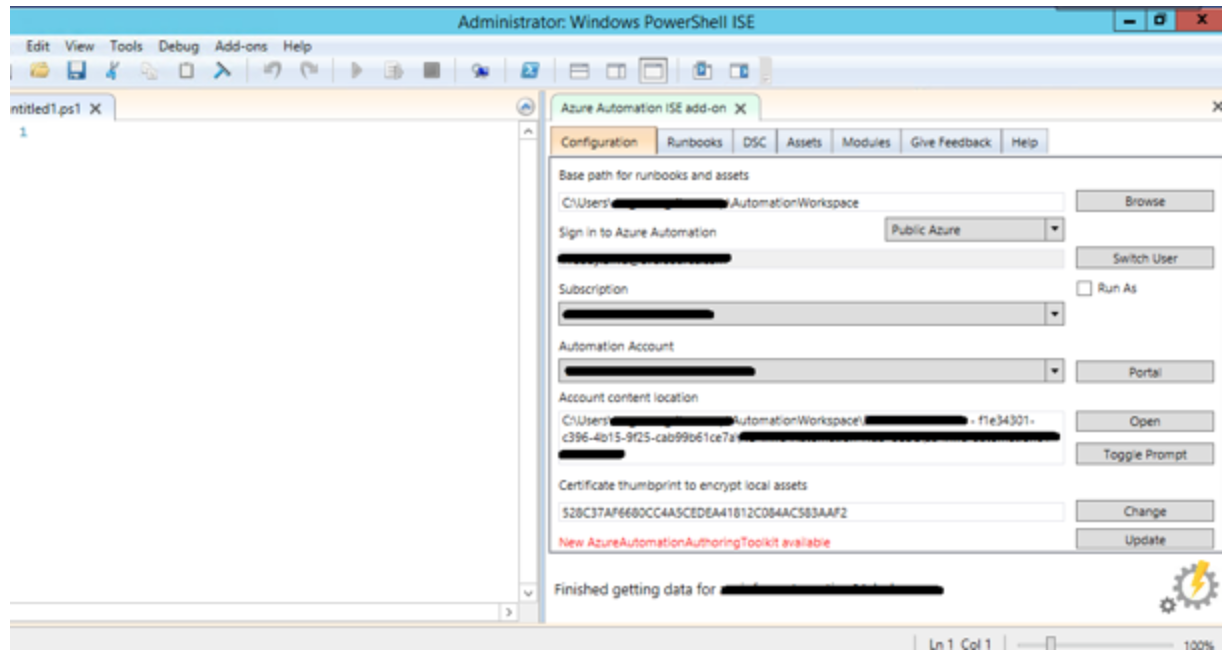This screenshot has height=660, width=1230.
Task: Click the script pane scroll up arrow
Action: pos(530,131)
